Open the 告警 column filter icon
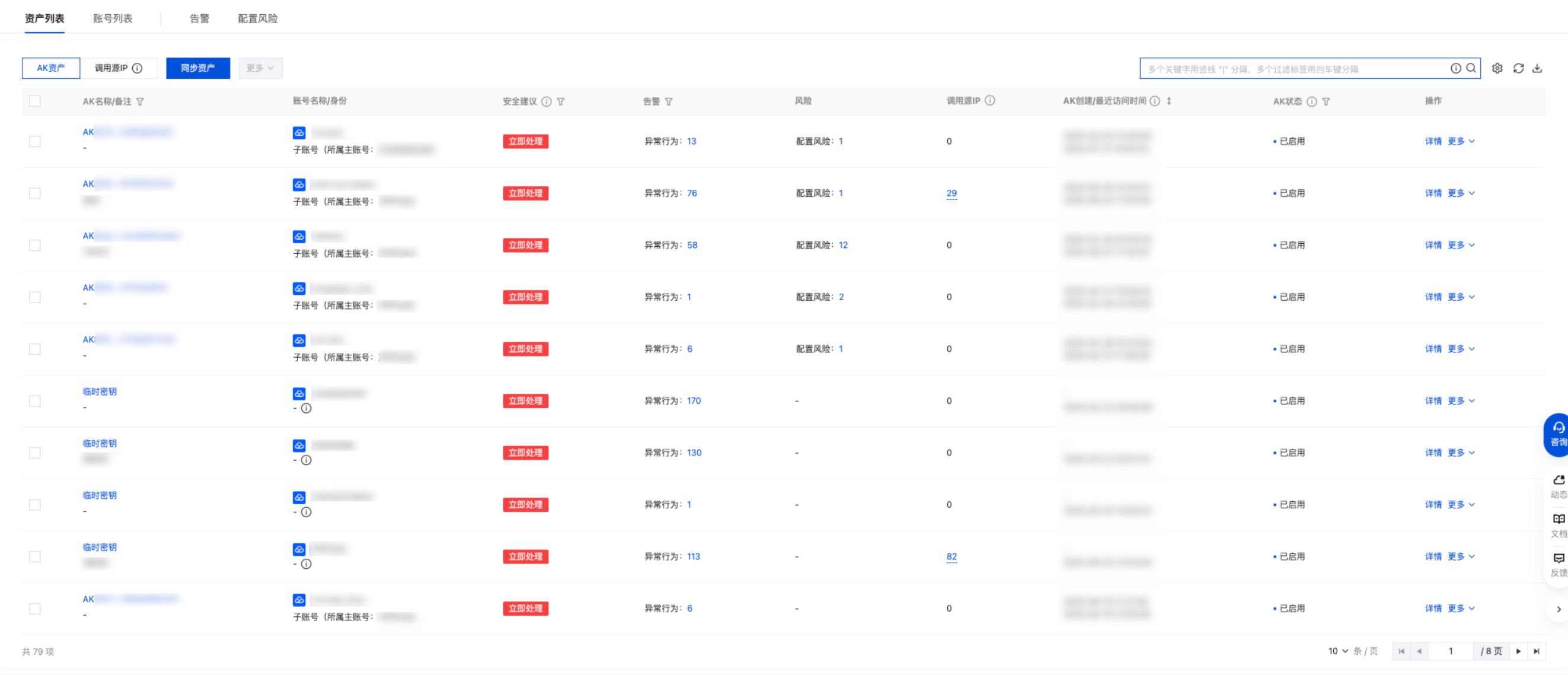Image resolution: width=1568 pixels, height=675 pixels. pyautogui.click(x=668, y=102)
